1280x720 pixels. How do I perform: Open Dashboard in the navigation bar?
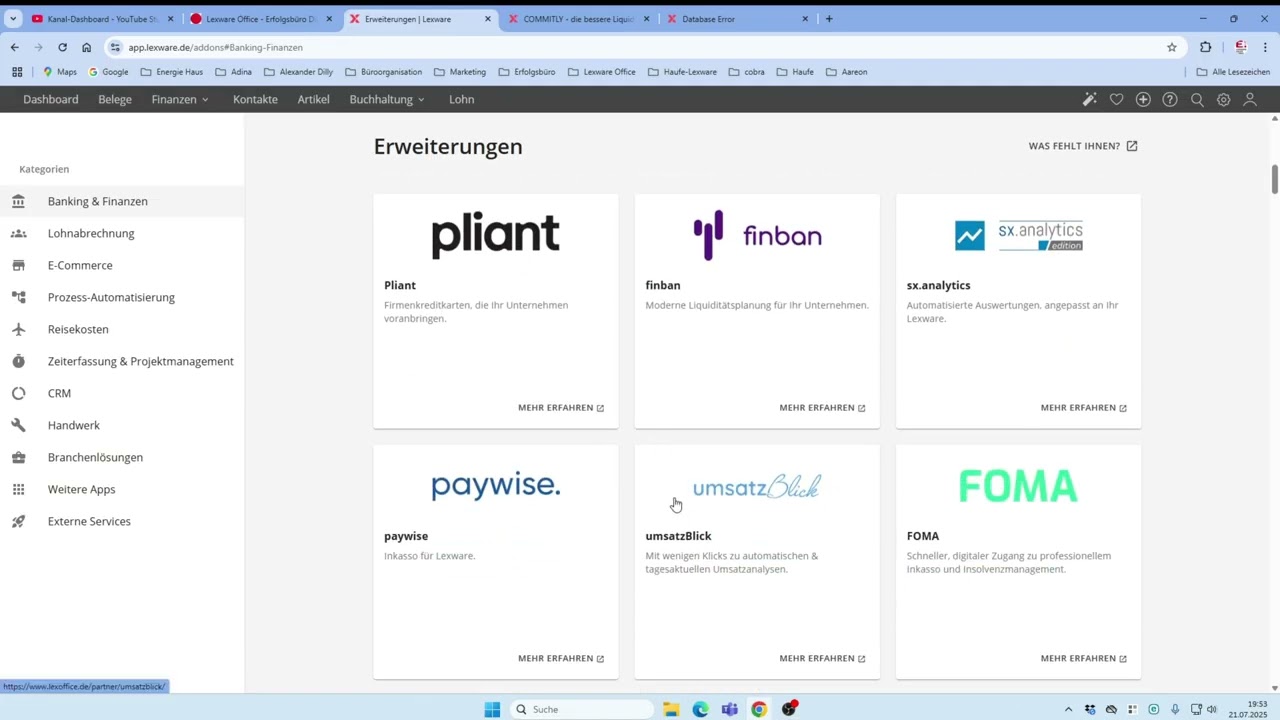point(51,99)
